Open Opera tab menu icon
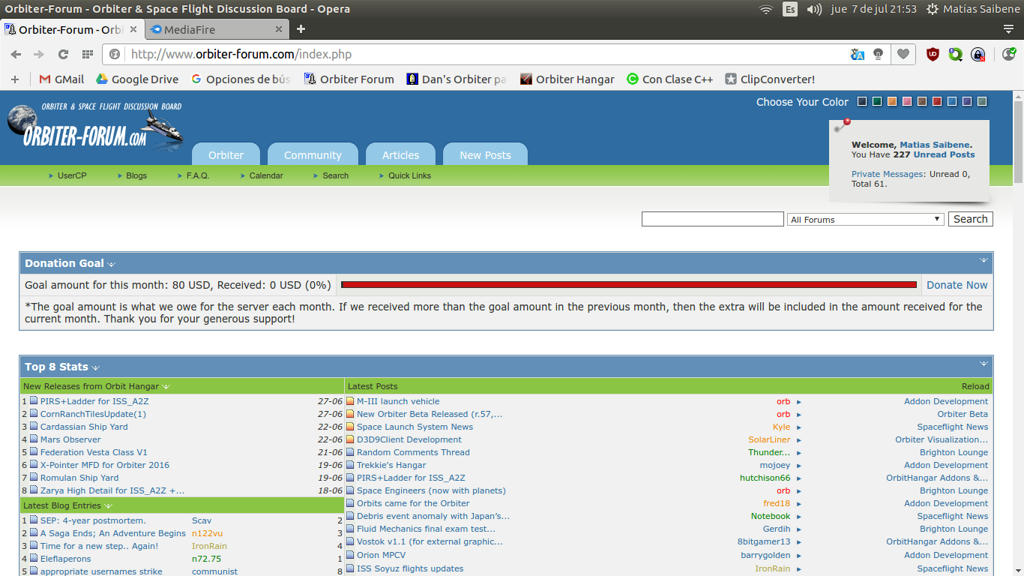 coord(1008,29)
